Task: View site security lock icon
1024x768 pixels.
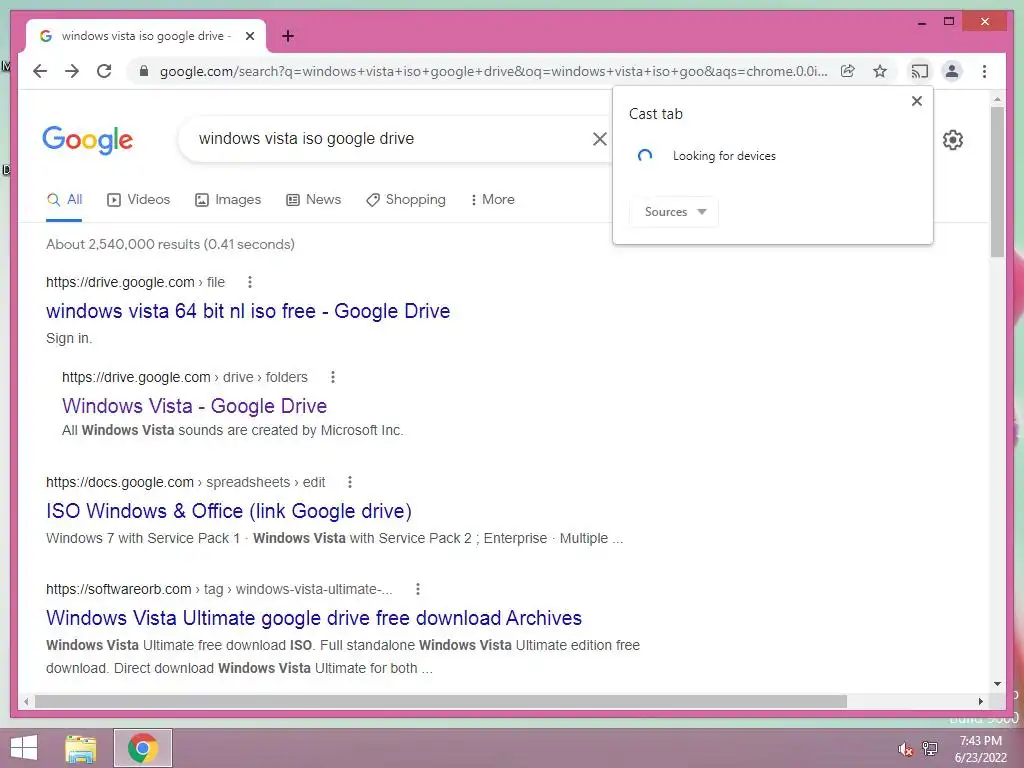Action: pyautogui.click(x=144, y=71)
